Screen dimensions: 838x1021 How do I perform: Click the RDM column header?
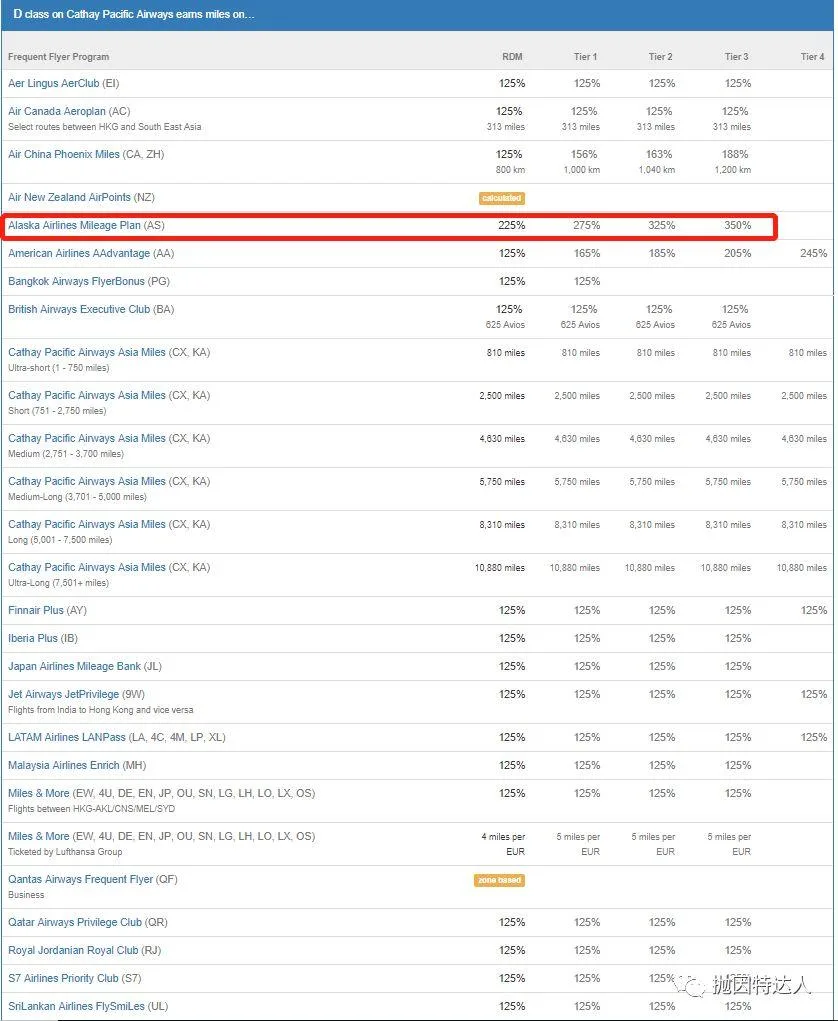[x=512, y=57]
